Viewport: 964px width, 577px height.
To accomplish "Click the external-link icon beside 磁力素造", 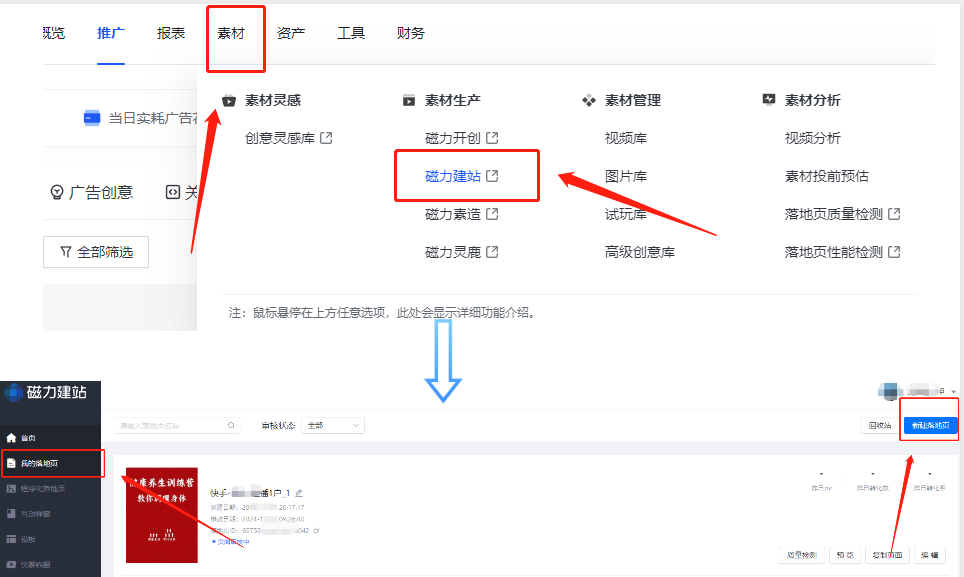I will [491, 214].
